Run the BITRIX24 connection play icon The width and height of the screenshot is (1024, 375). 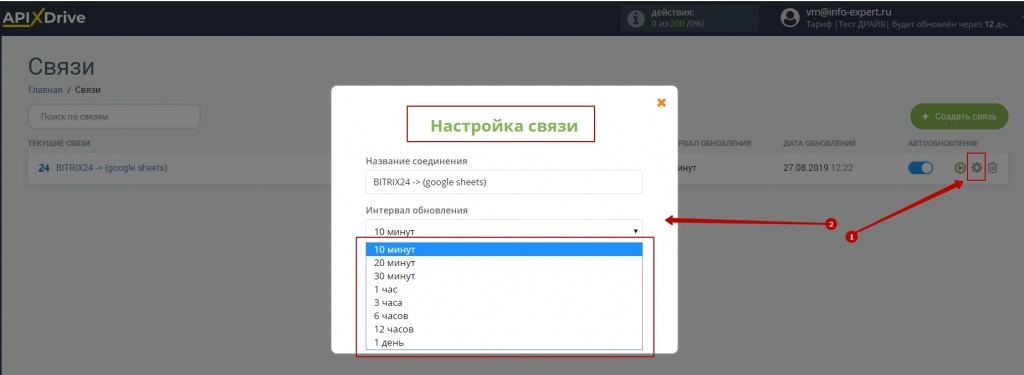tap(959, 168)
